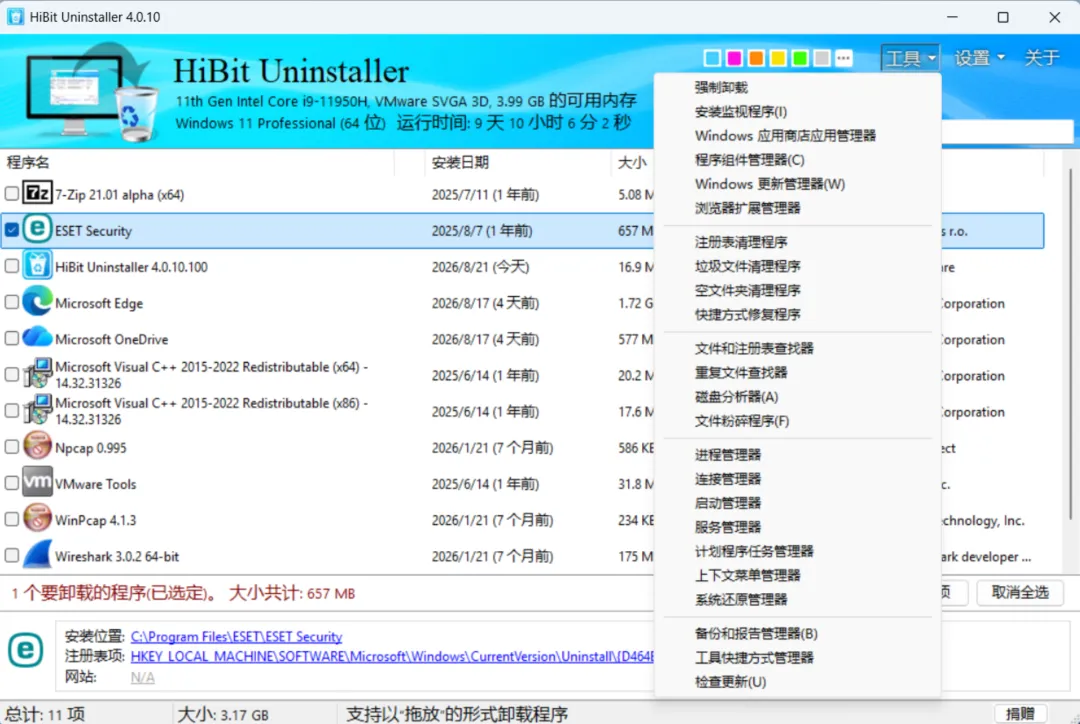Click the WinPcap 4.1.3 icon
Image resolution: width=1080 pixels, height=724 pixels.
pos(37,518)
